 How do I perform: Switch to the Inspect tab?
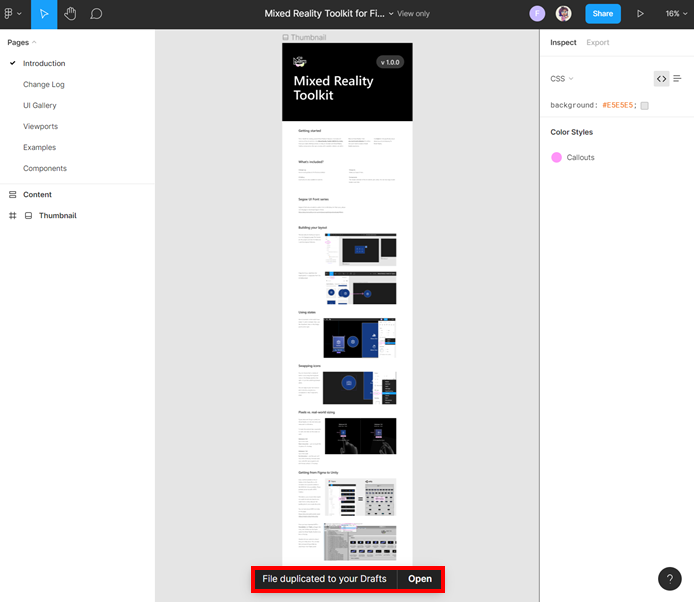tap(563, 42)
